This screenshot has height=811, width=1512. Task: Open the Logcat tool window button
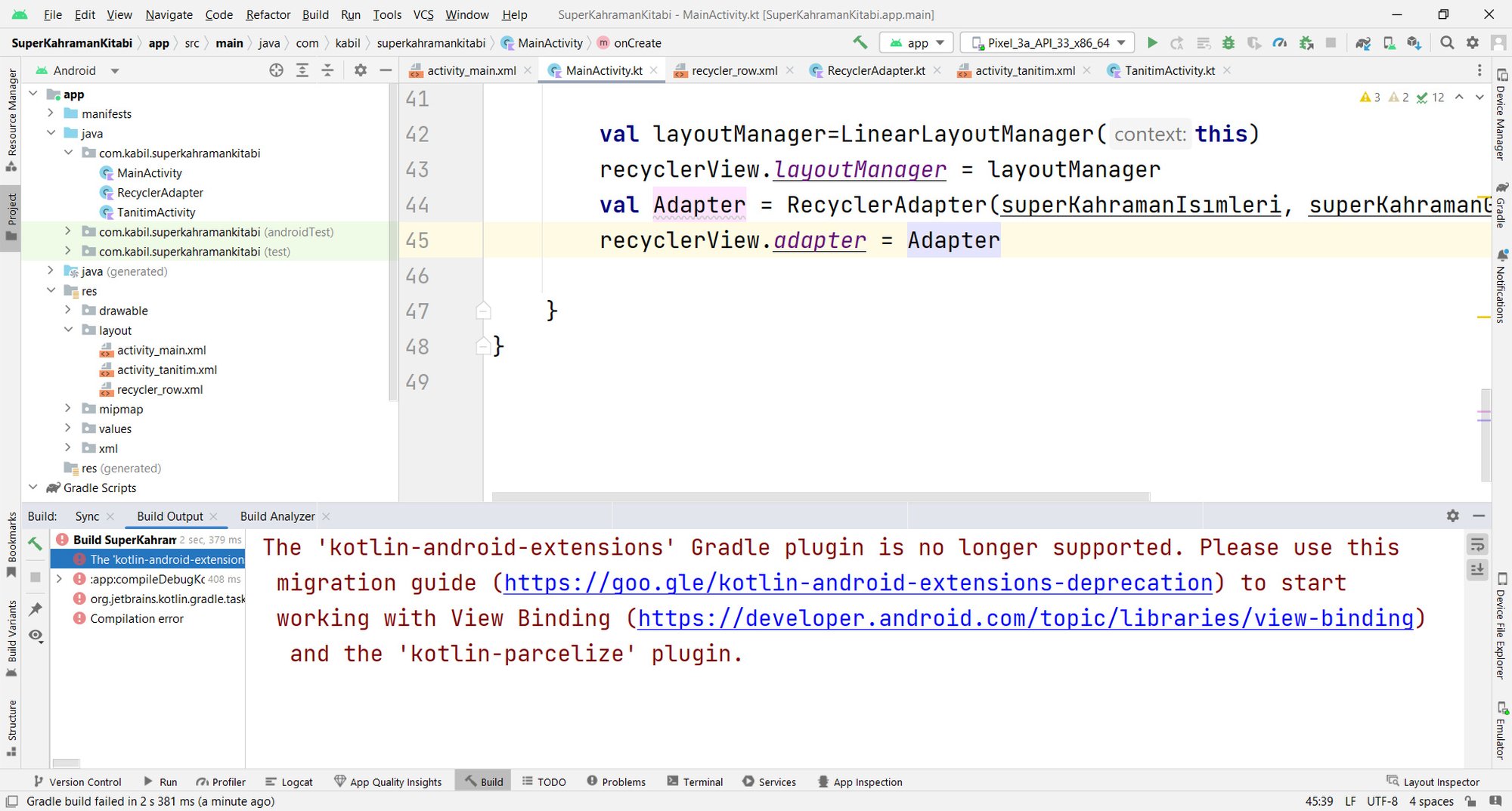tap(289, 782)
